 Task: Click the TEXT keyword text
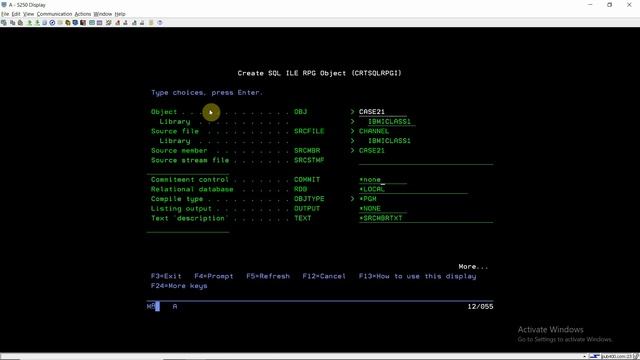click(302, 218)
